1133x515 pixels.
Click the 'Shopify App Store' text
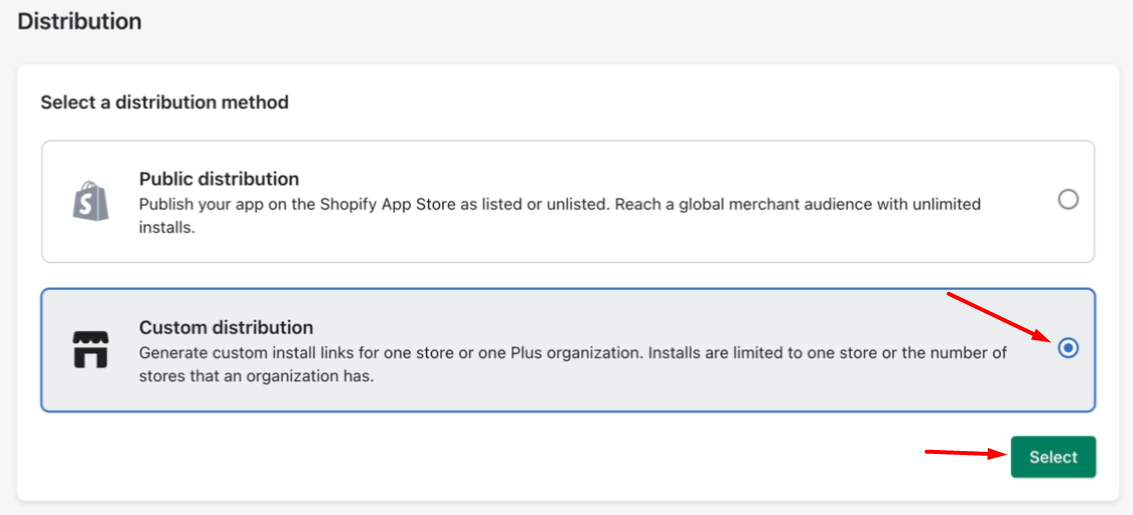click(376, 204)
